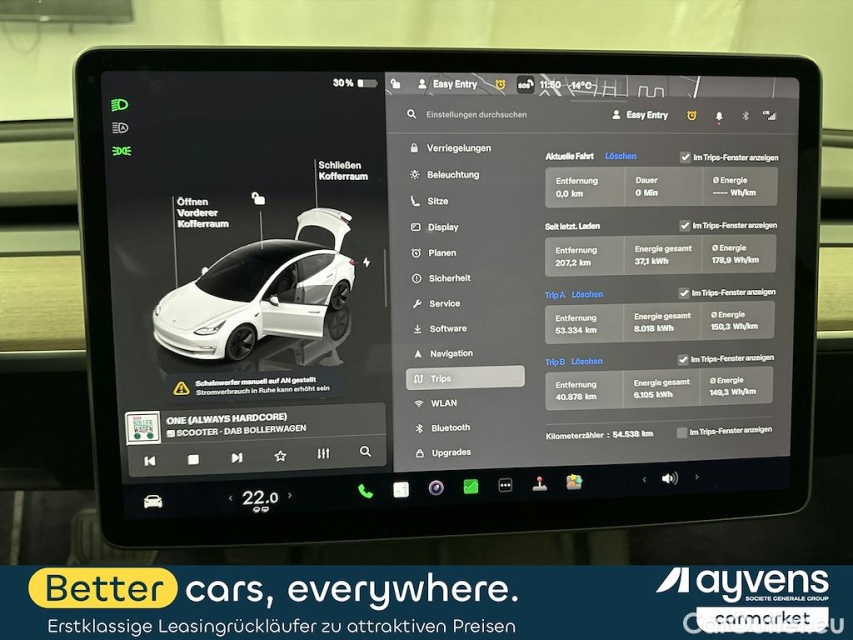Open the Toybox app icon

pyautogui.click(x=574, y=482)
